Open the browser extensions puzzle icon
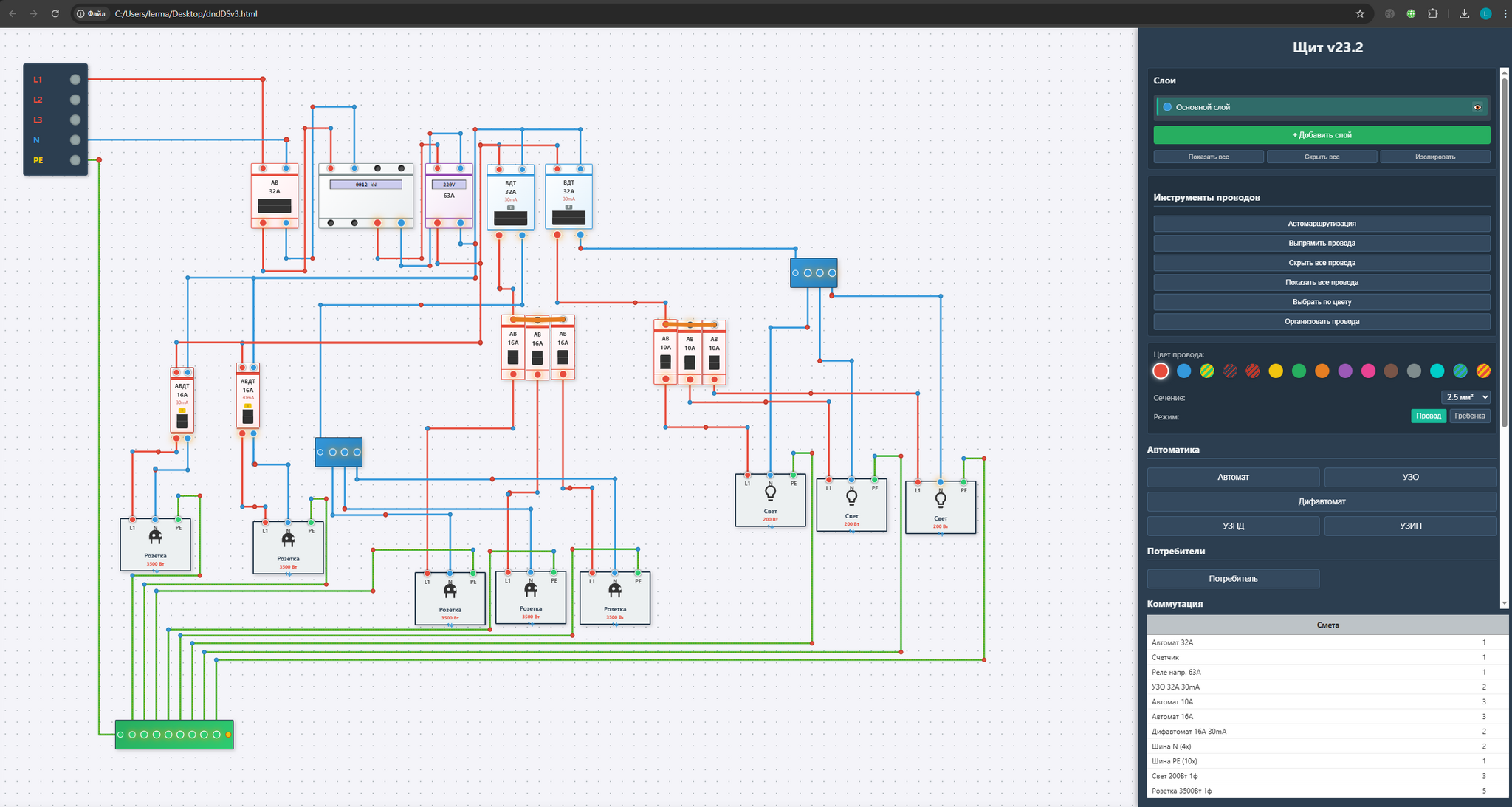1512x807 pixels. tap(1432, 13)
